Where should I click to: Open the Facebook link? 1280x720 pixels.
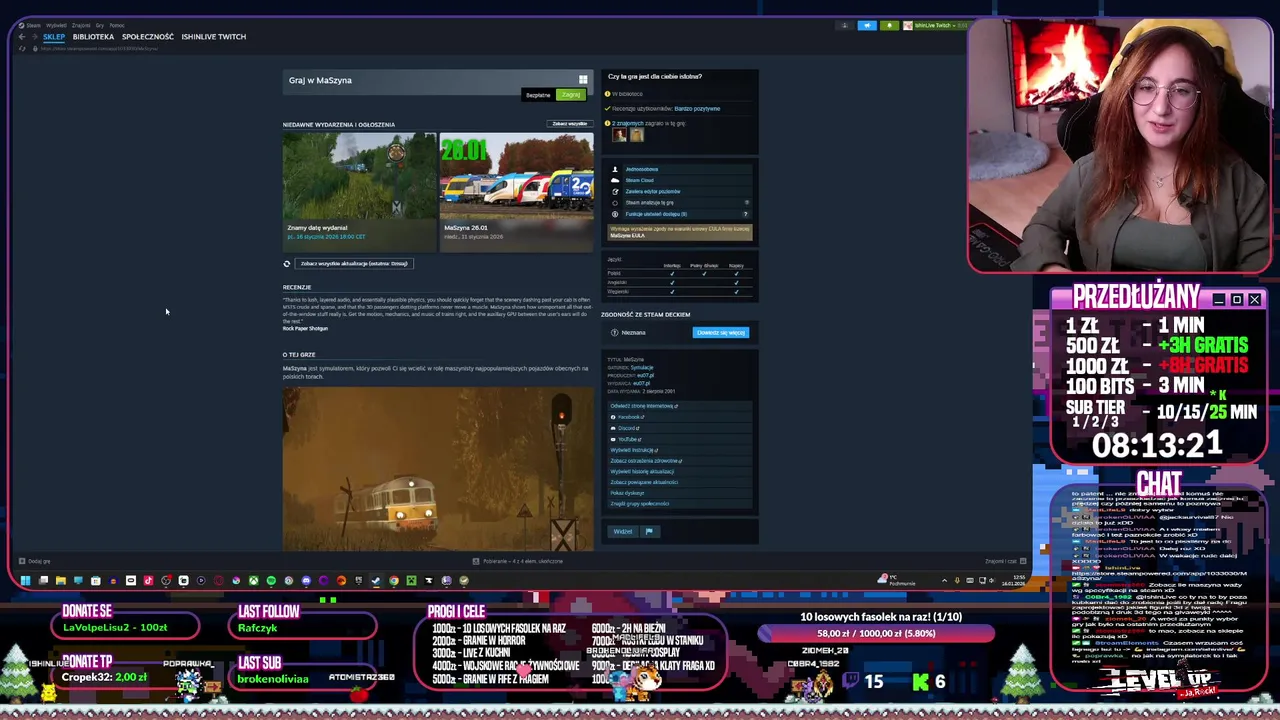coord(629,417)
